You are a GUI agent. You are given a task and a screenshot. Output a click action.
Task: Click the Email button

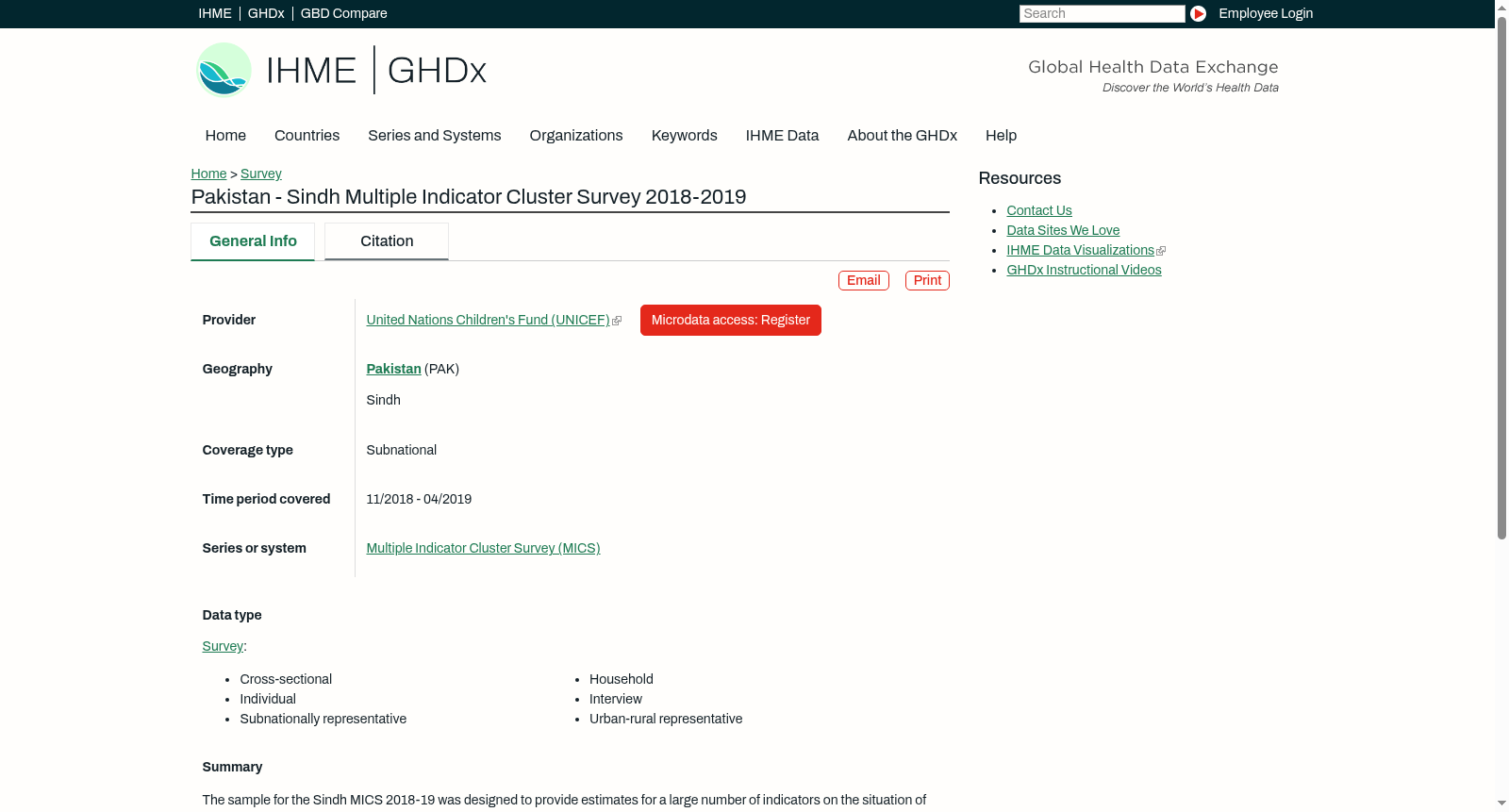click(x=864, y=280)
